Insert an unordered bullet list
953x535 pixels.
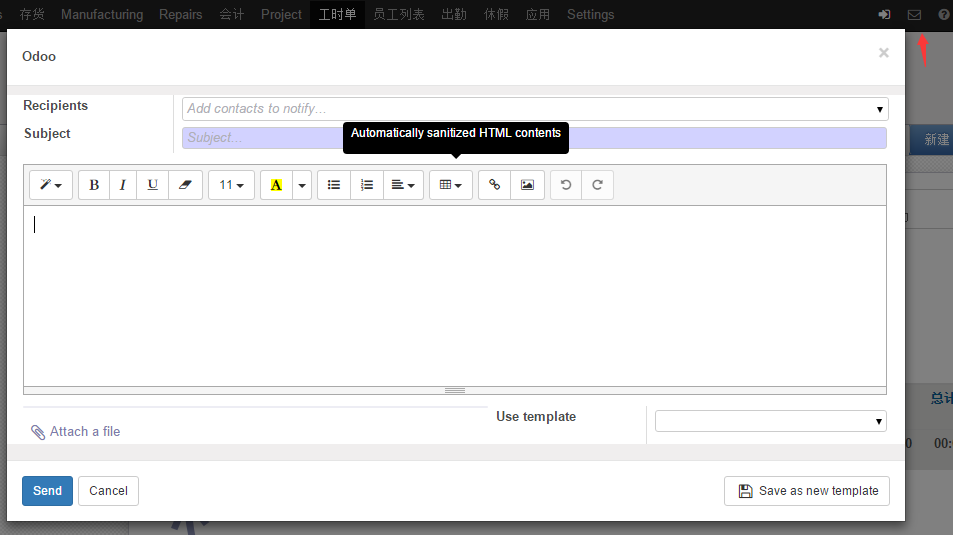pyautogui.click(x=334, y=185)
